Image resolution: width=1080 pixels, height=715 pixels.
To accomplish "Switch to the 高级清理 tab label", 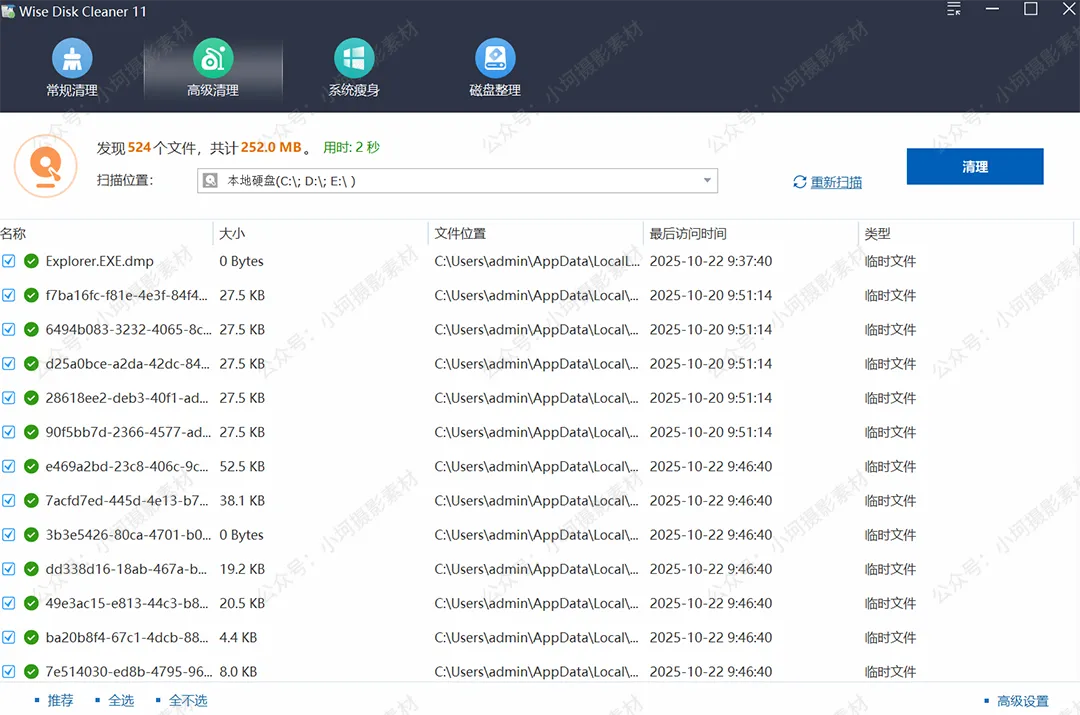I will tap(213, 90).
